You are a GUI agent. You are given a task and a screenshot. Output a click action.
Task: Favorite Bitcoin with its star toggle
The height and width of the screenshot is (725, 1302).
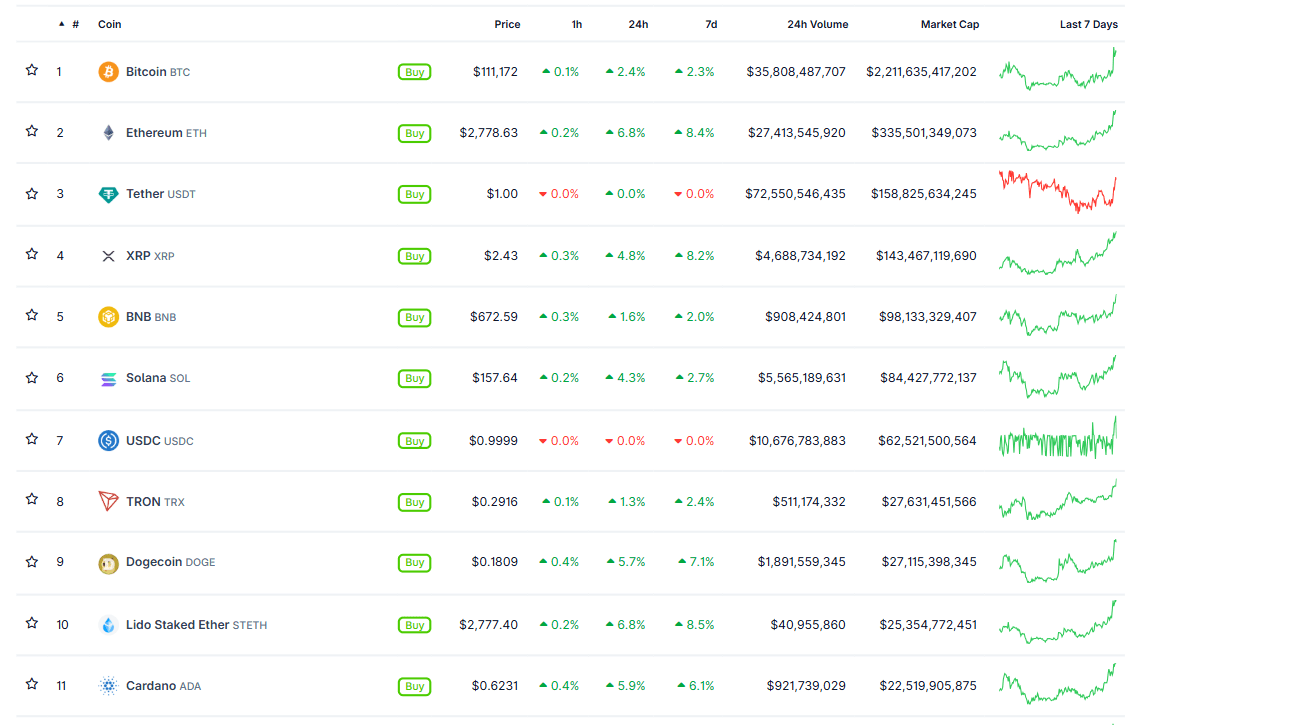pos(32,70)
